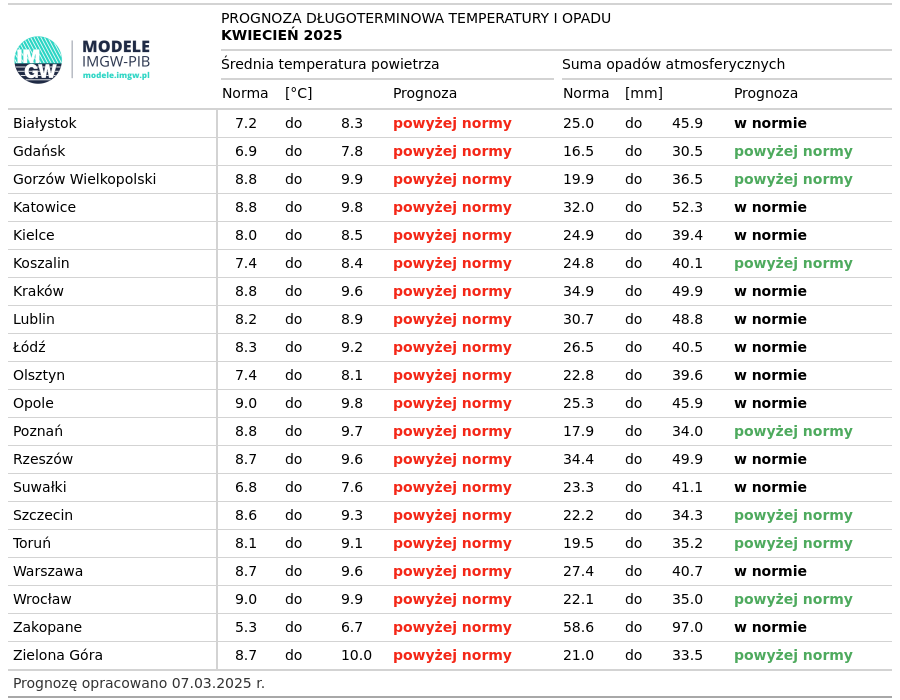The height and width of the screenshot is (700, 900).
Task: Click the Opole city name
Action: tap(33, 403)
